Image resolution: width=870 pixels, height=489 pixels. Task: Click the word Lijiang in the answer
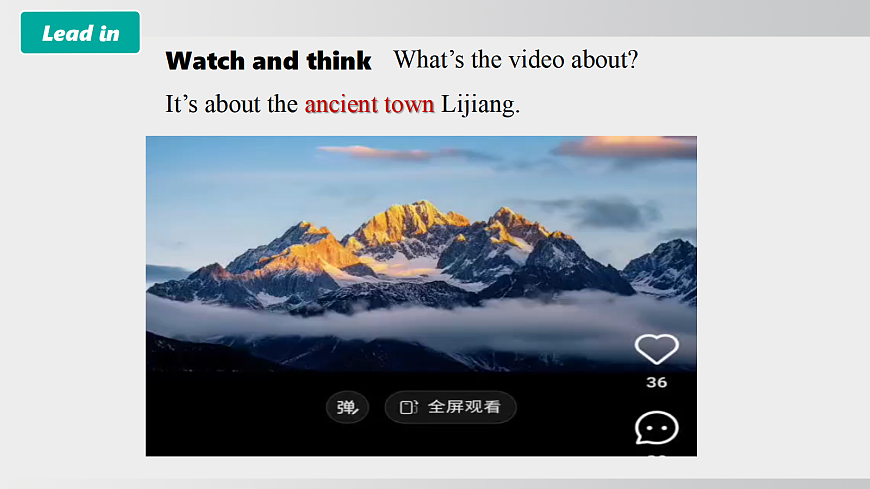point(478,104)
